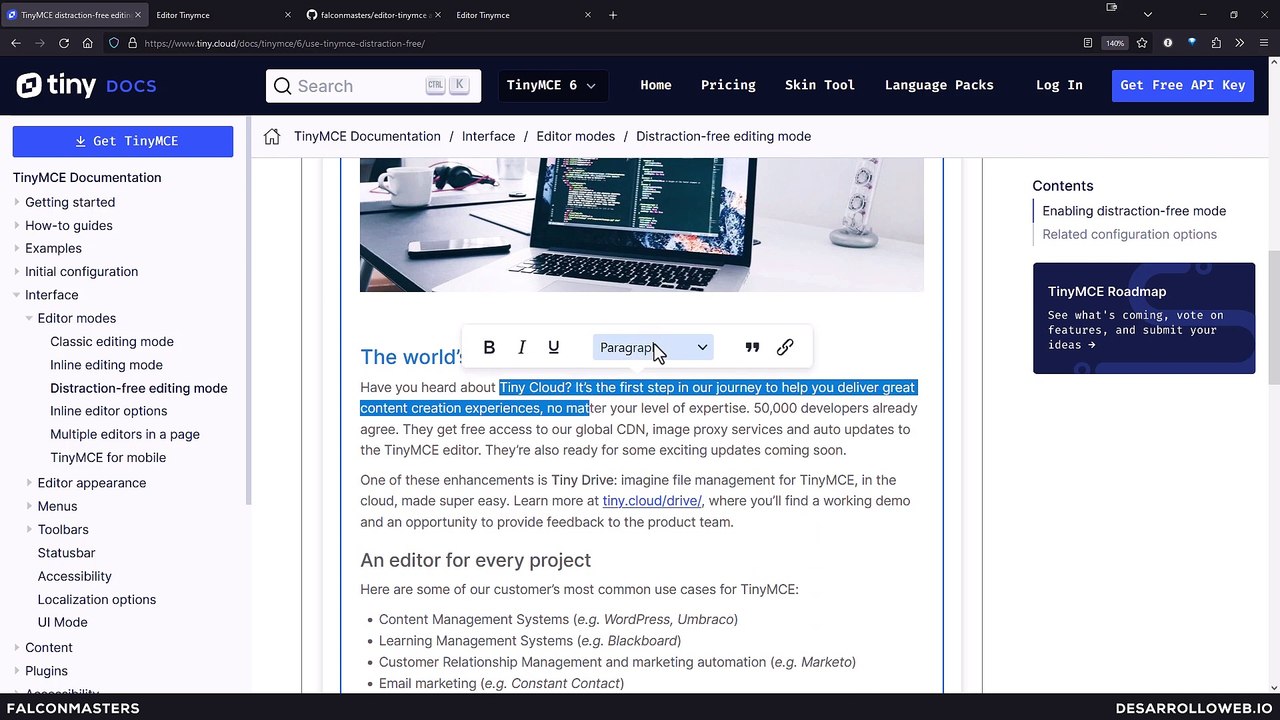The height and width of the screenshot is (720, 1280).
Task: Click the laptop image in the editor
Action: [642, 225]
